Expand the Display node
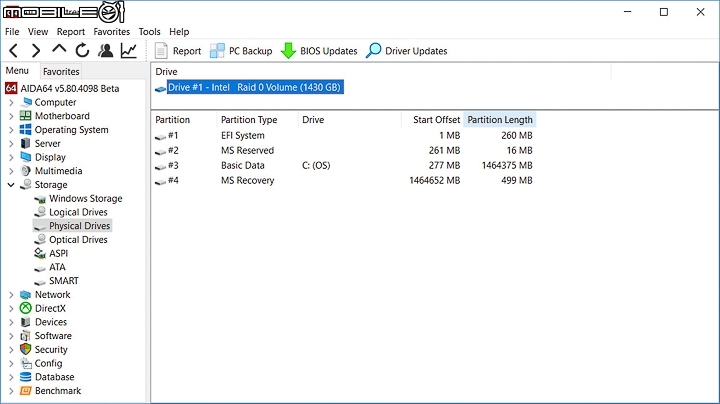 [x=11, y=157]
